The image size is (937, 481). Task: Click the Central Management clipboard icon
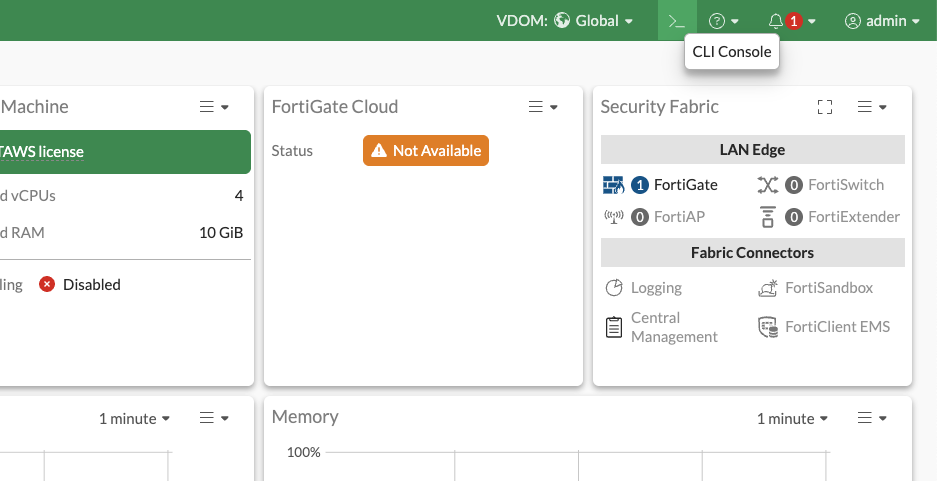tap(614, 327)
